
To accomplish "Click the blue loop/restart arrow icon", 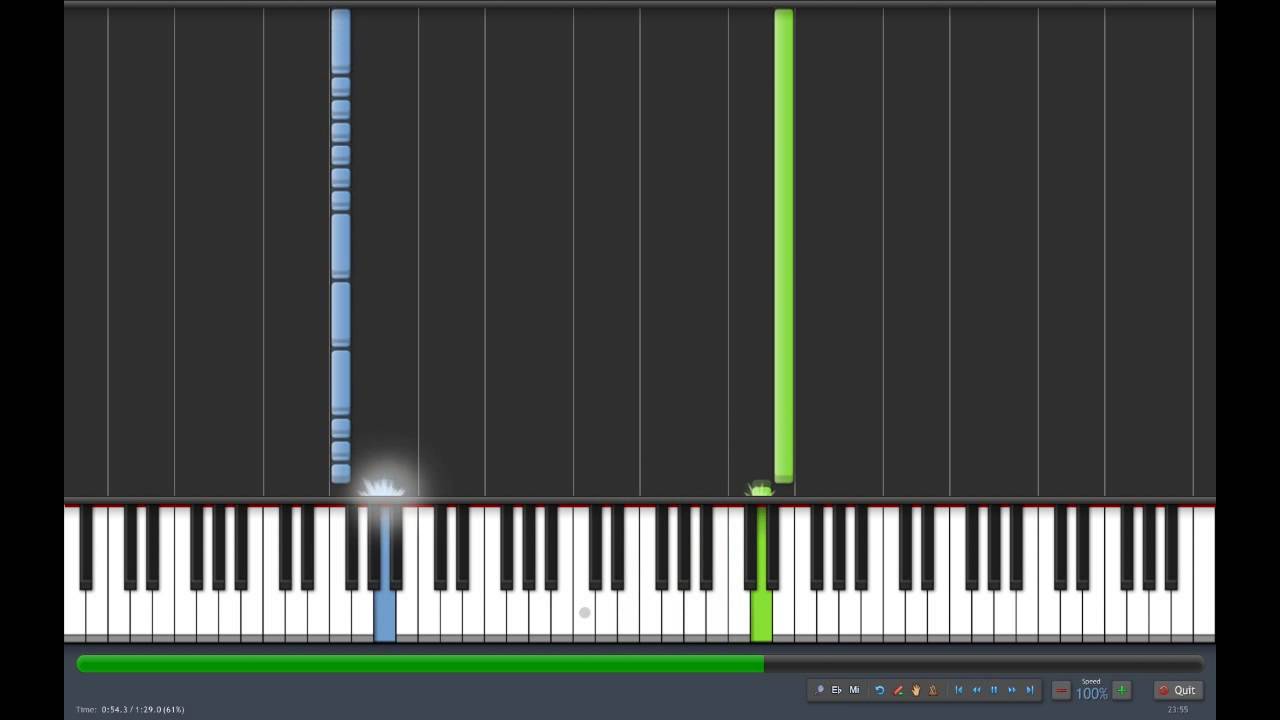I will click(x=880, y=690).
